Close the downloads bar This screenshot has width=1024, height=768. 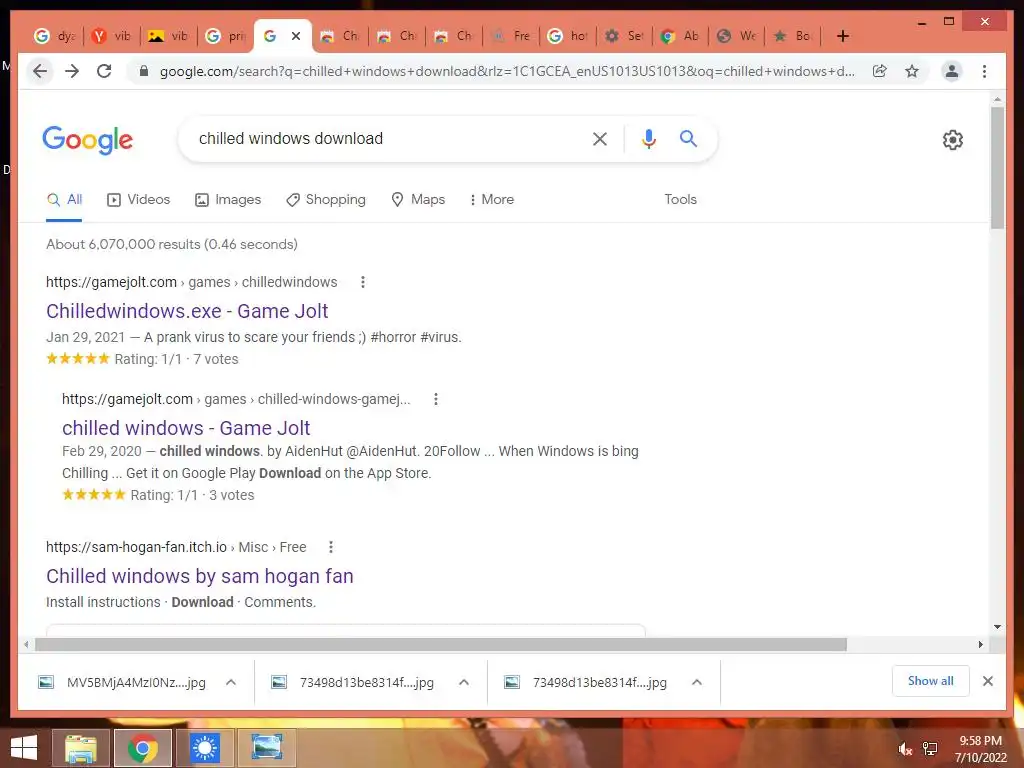(987, 681)
